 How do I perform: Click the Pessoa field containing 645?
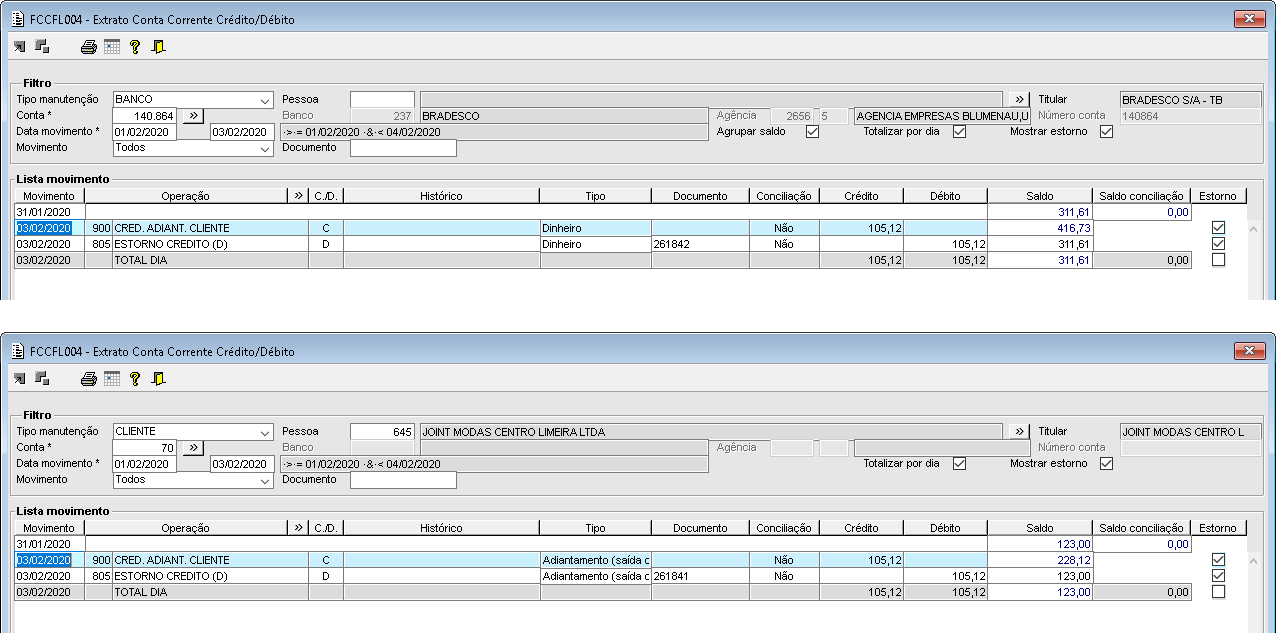(382, 432)
